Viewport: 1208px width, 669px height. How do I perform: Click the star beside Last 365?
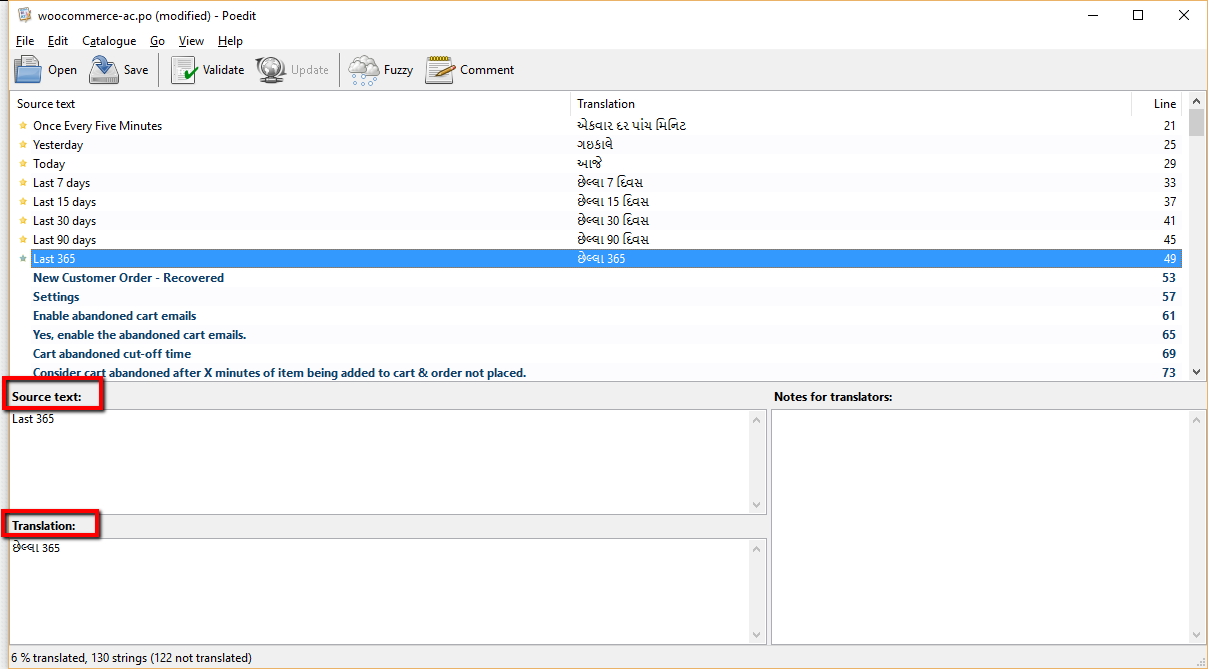pyautogui.click(x=23, y=259)
